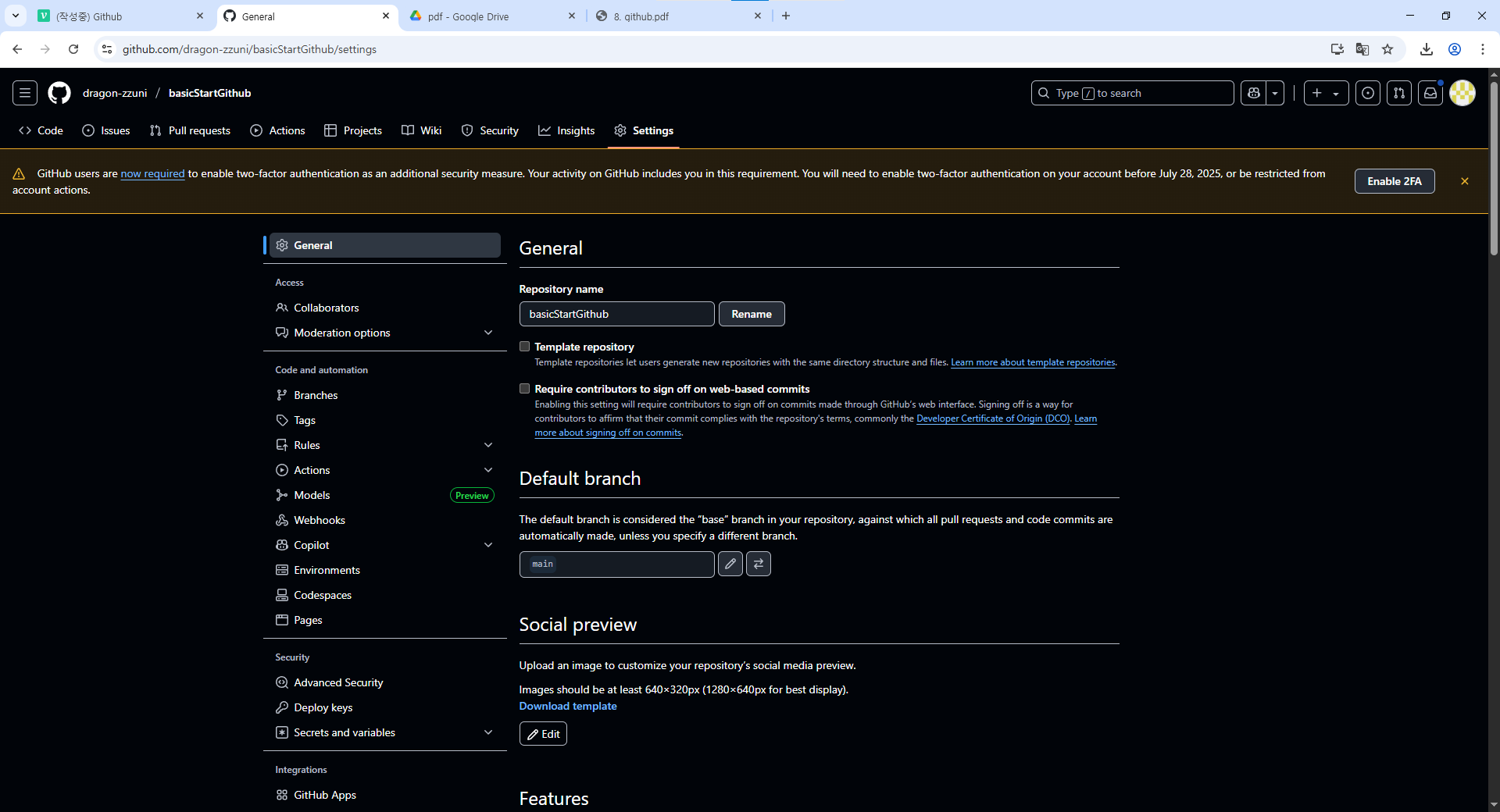Open Models settings in sidebar
The image size is (1500, 812).
click(385, 495)
